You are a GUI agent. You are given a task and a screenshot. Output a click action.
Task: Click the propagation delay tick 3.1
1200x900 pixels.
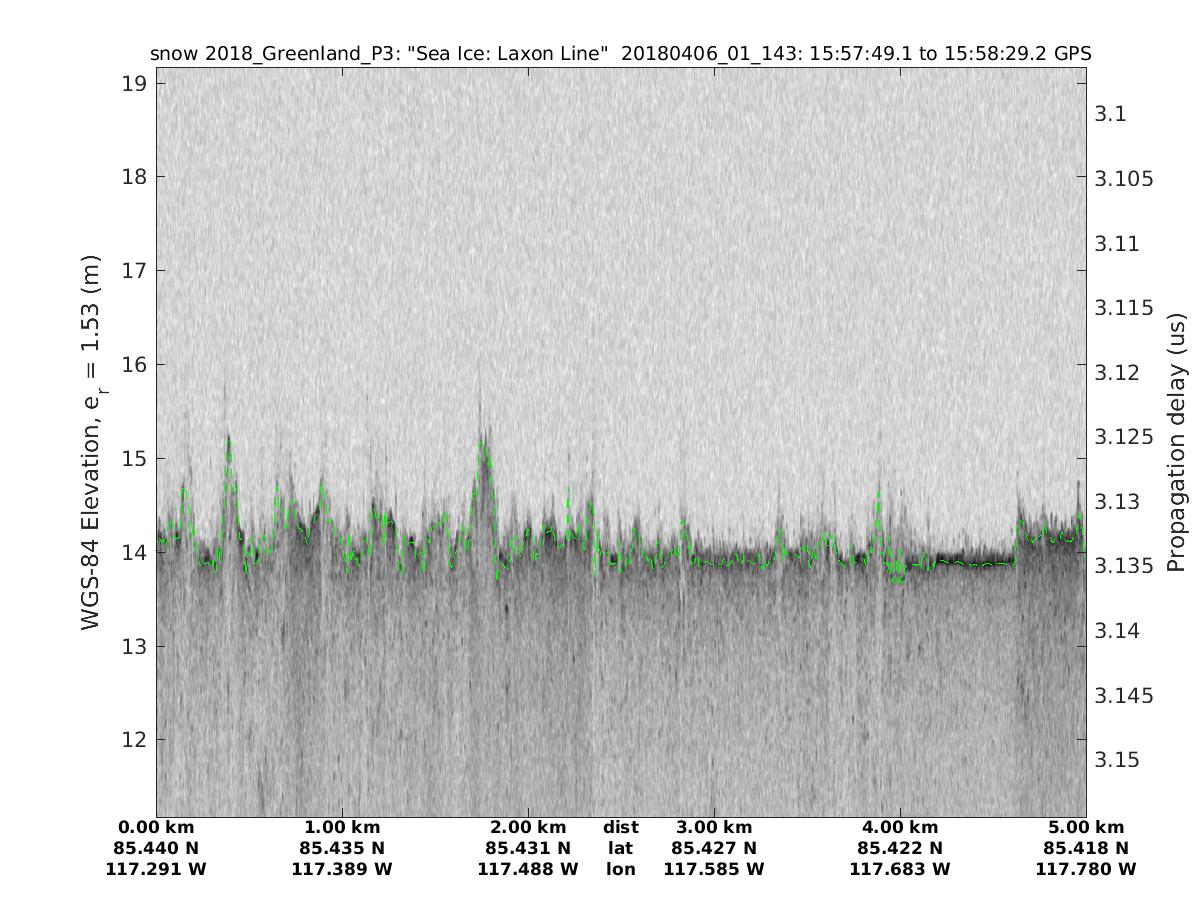(x=1112, y=114)
